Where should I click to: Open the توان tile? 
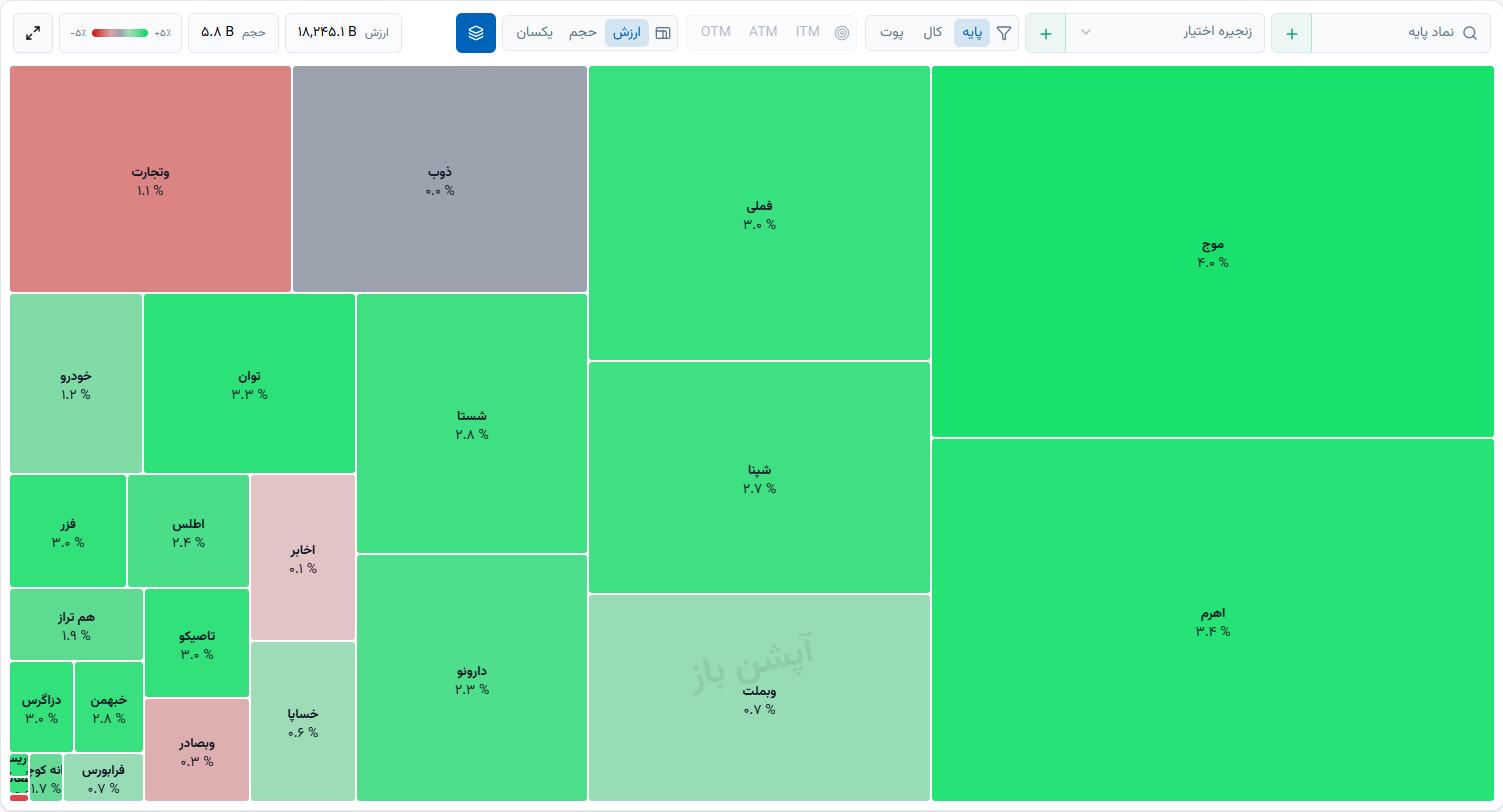click(x=249, y=383)
